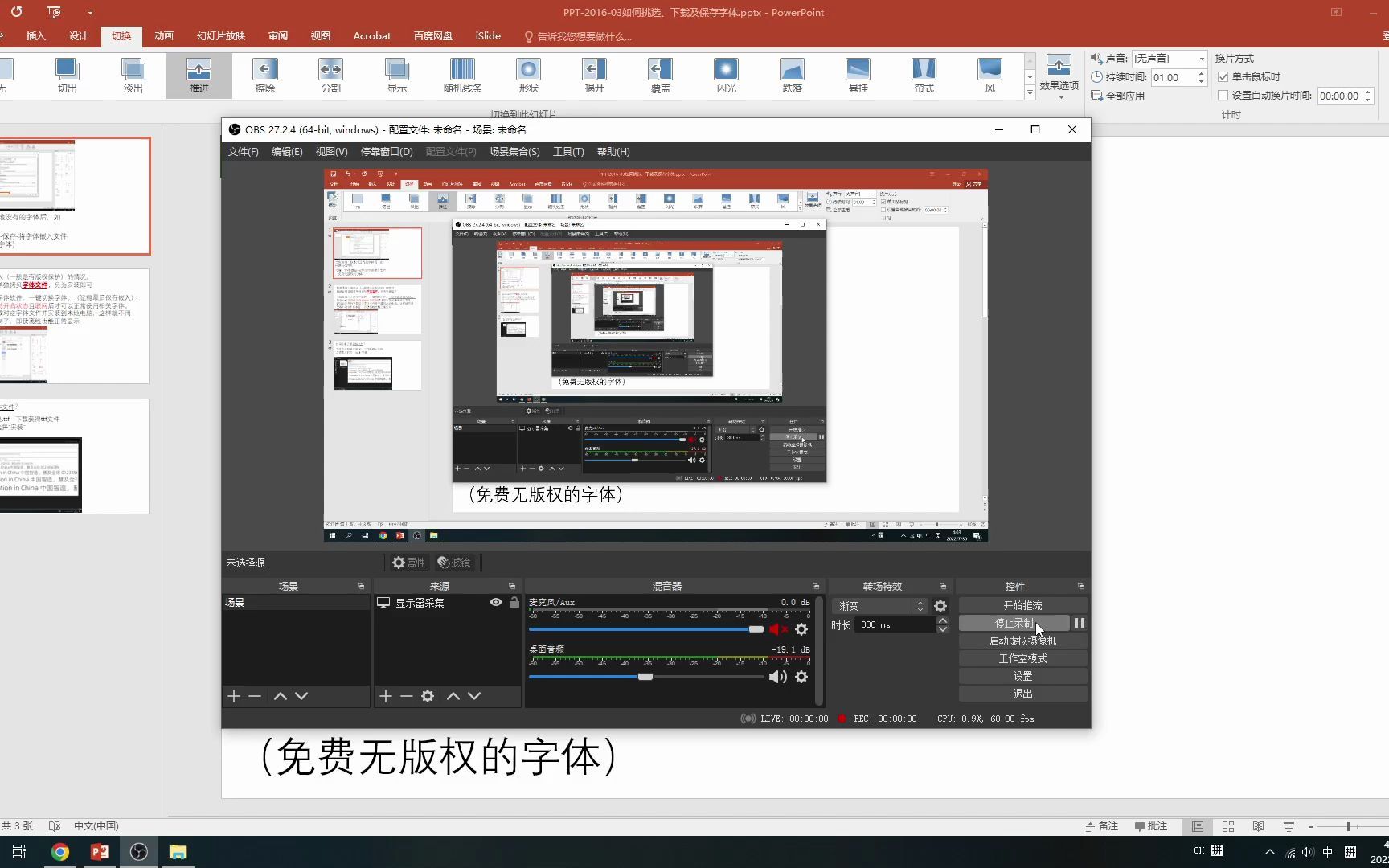The width and height of the screenshot is (1389, 868).
Task: Apply the 淡出 (Fade) transition
Action: (x=133, y=76)
